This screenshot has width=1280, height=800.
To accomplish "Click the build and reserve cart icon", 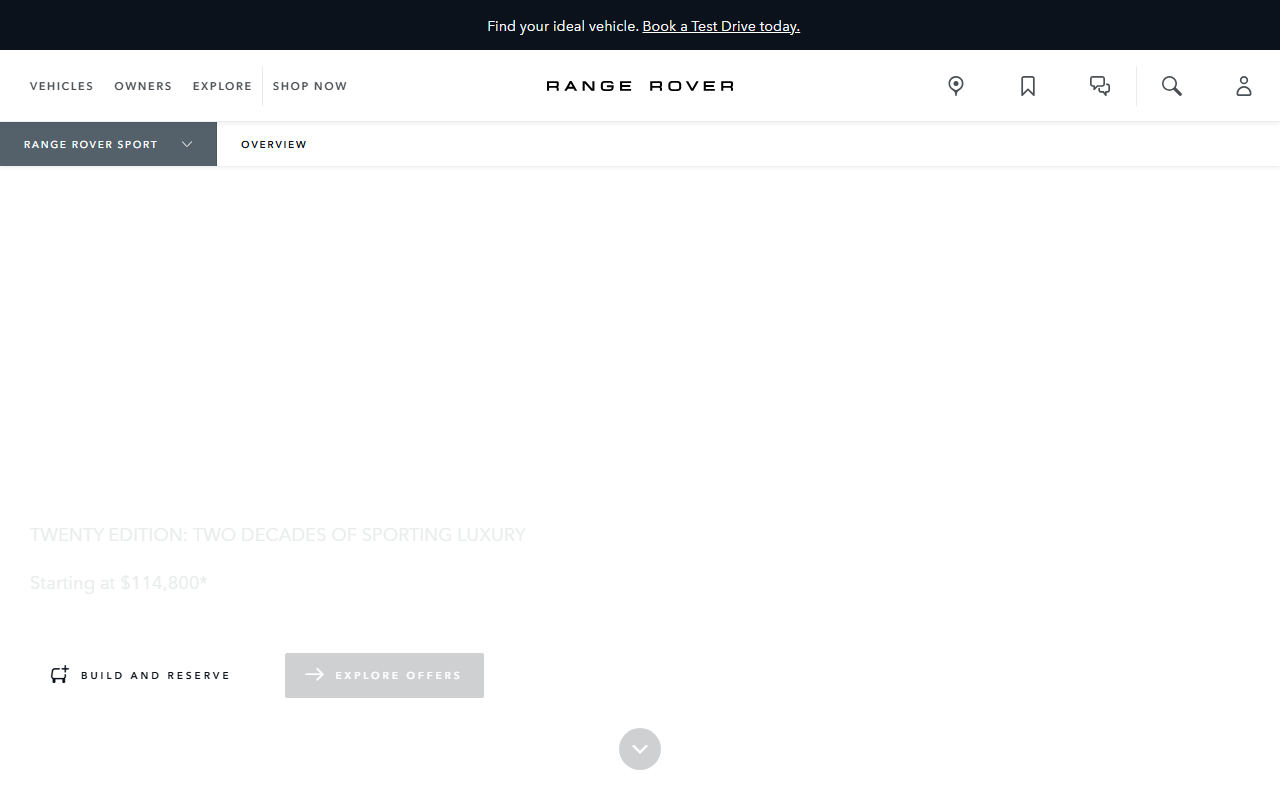I will 60,675.
